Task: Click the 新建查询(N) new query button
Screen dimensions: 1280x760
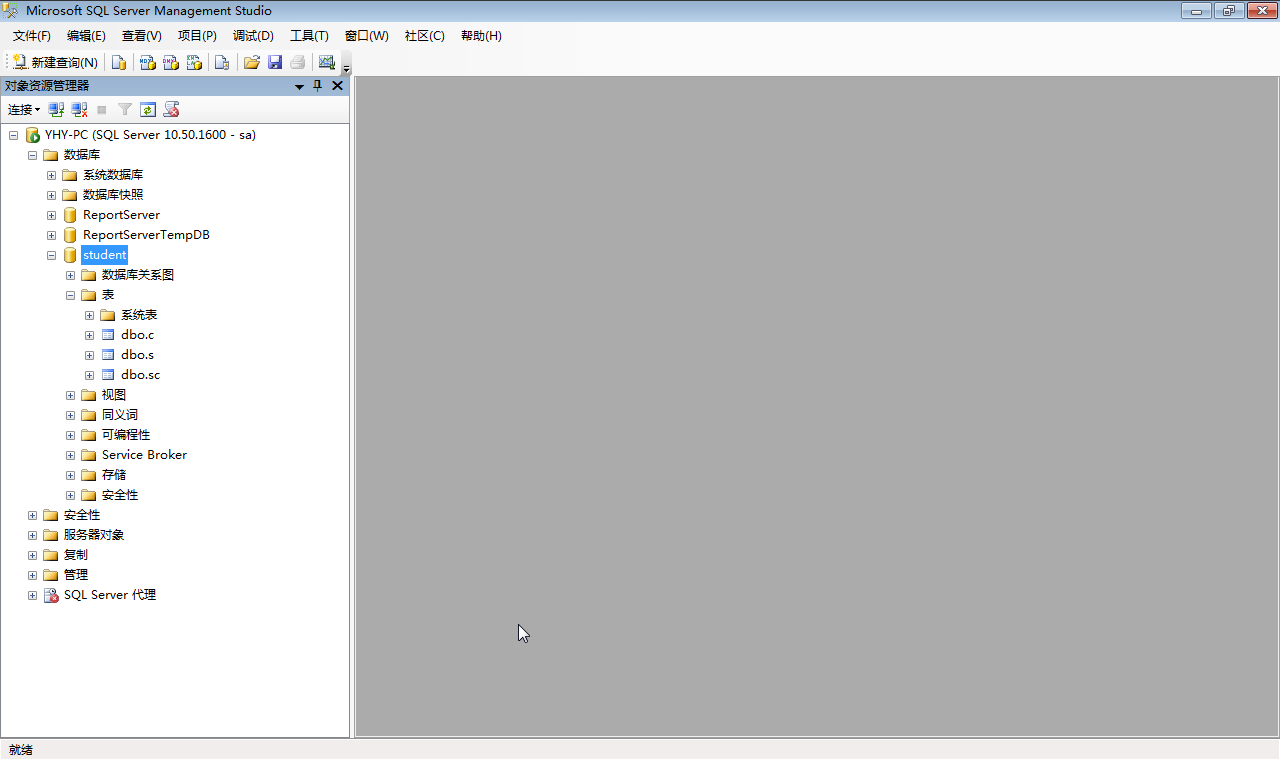Action: pyautogui.click(x=55, y=62)
